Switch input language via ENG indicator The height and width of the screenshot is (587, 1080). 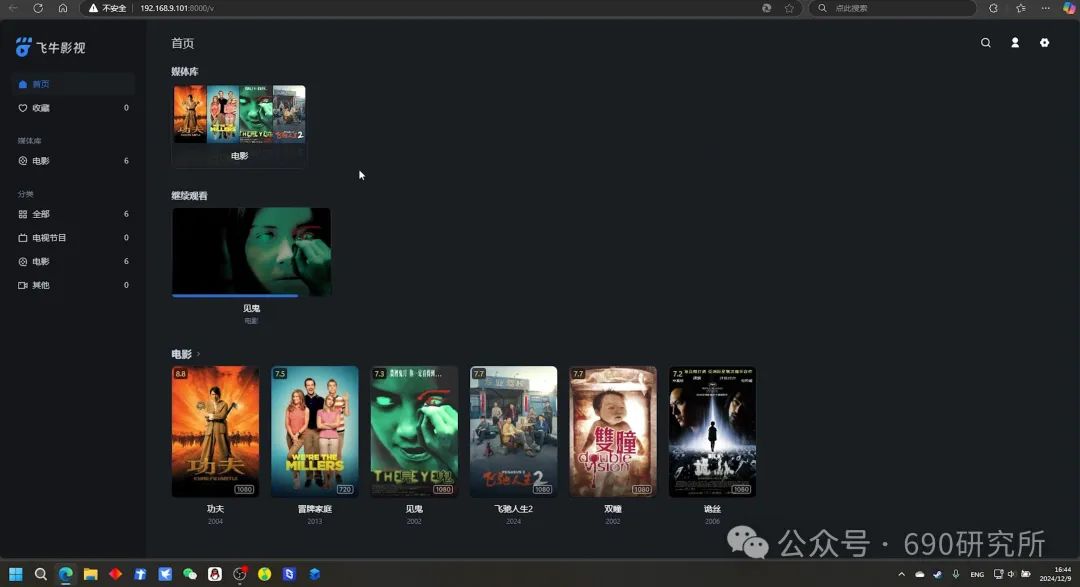(977, 574)
